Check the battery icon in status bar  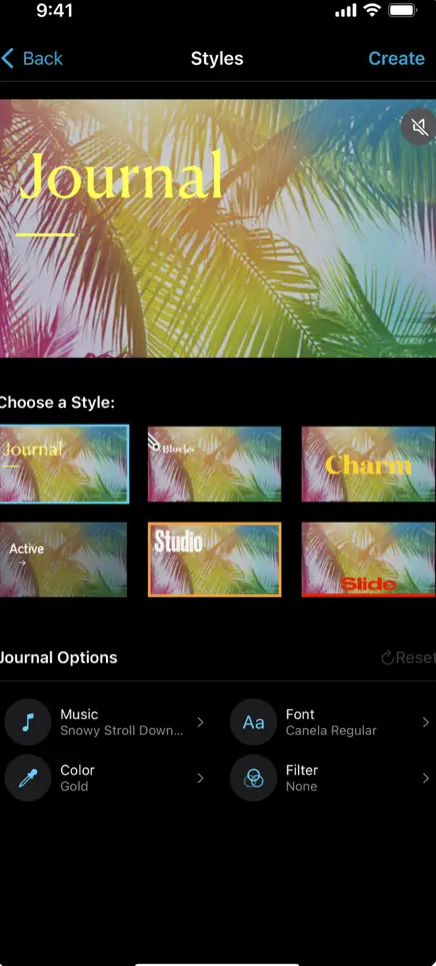pyautogui.click(x=403, y=10)
